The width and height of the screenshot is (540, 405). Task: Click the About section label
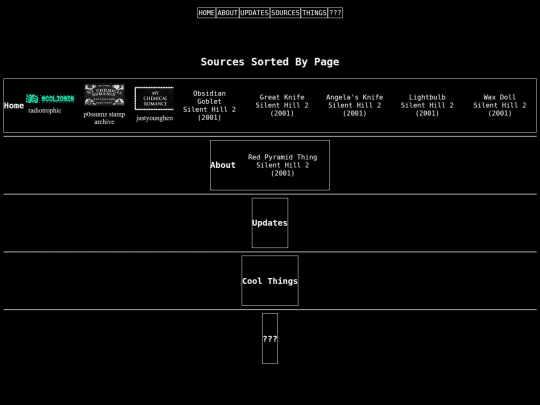223,165
